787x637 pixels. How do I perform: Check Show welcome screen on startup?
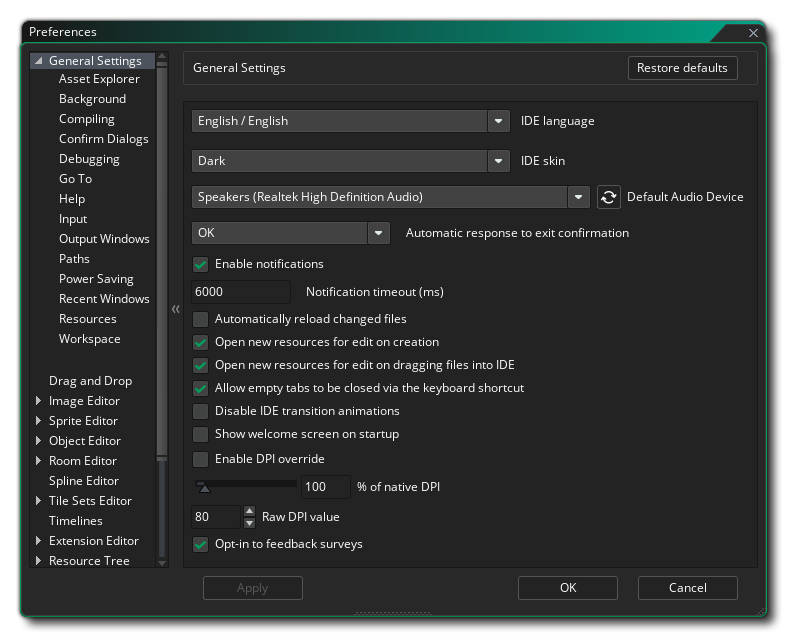click(200, 434)
